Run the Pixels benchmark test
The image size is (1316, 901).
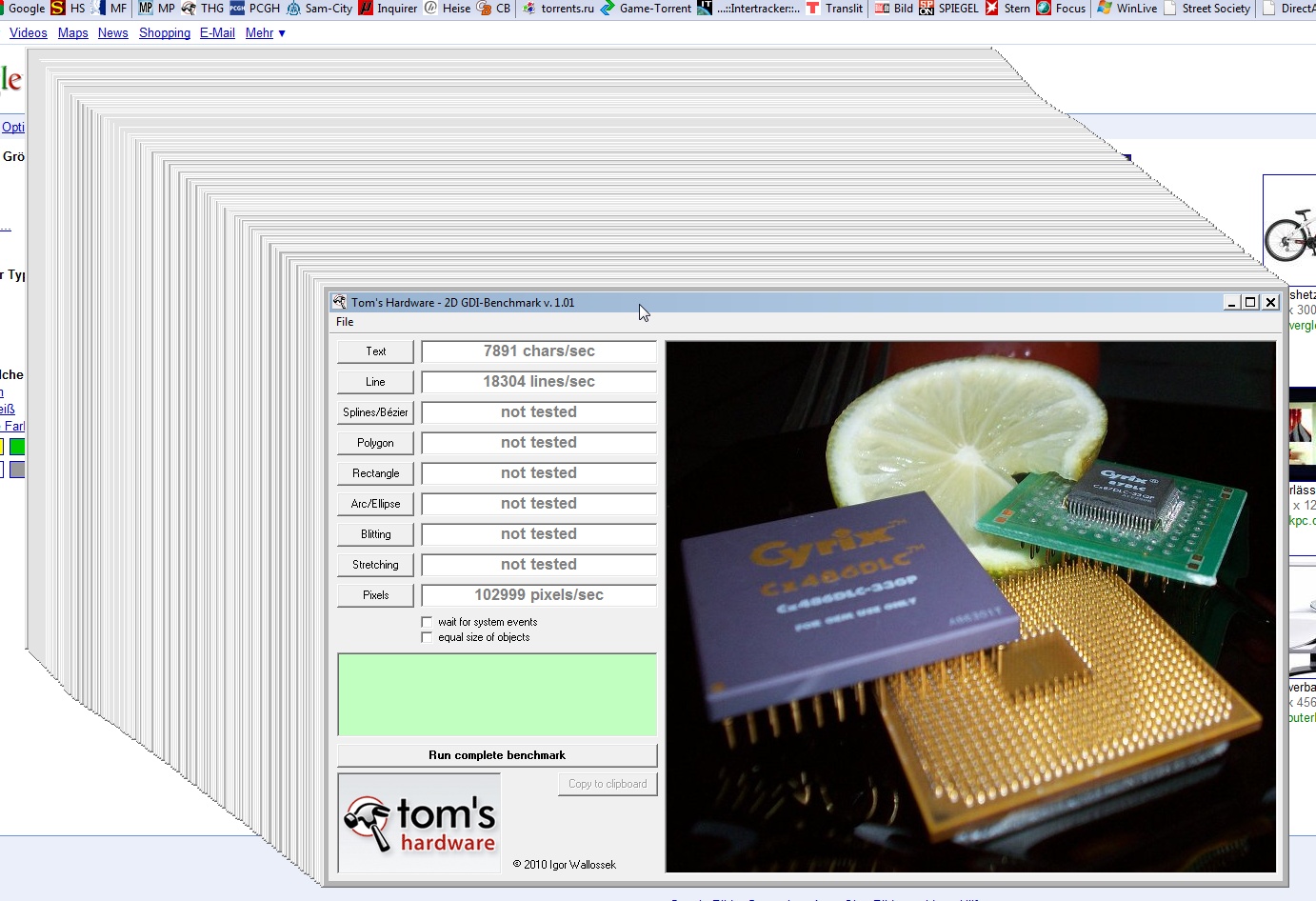coord(375,595)
